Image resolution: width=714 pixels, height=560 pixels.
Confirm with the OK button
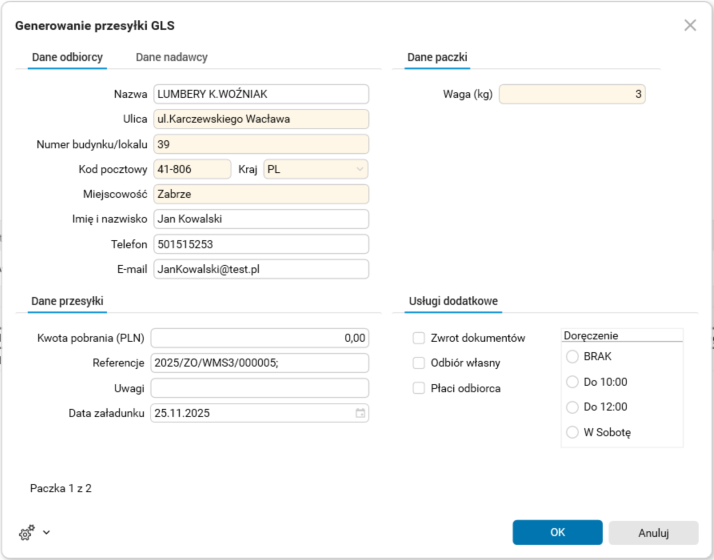tap(557, 532)
